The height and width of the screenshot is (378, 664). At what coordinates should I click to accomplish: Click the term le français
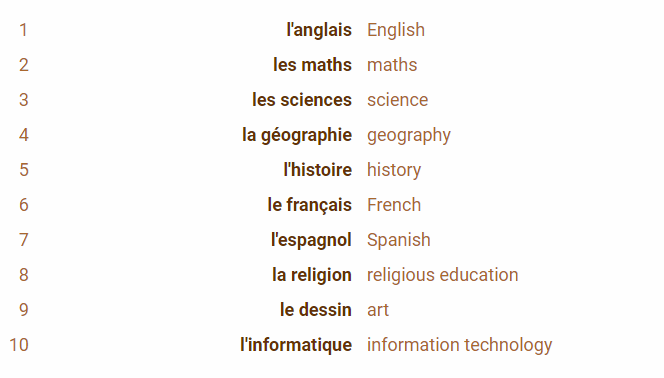click(x=310, y=205)
